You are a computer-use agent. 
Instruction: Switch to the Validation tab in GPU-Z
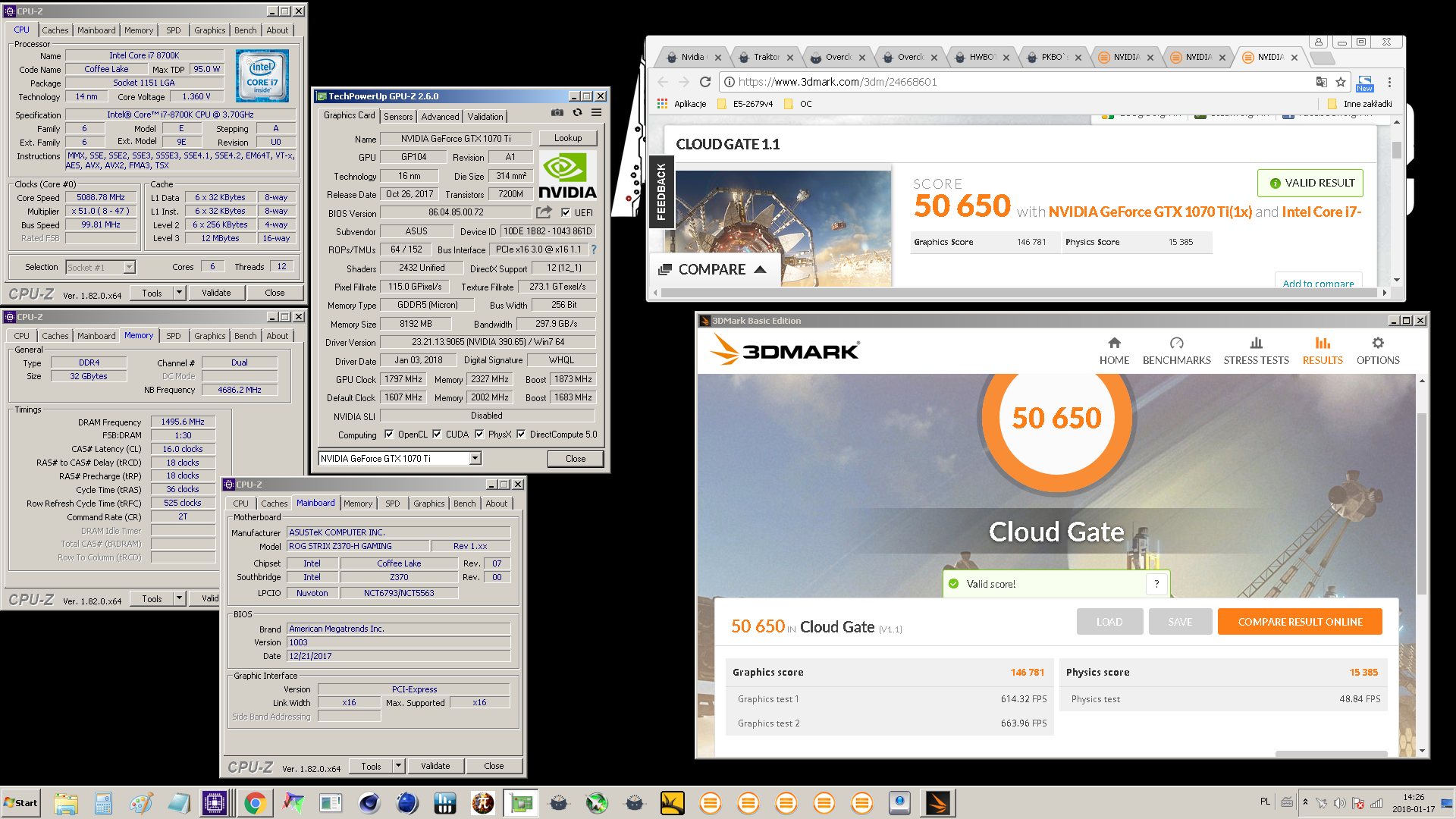click(x=485, y=116)
